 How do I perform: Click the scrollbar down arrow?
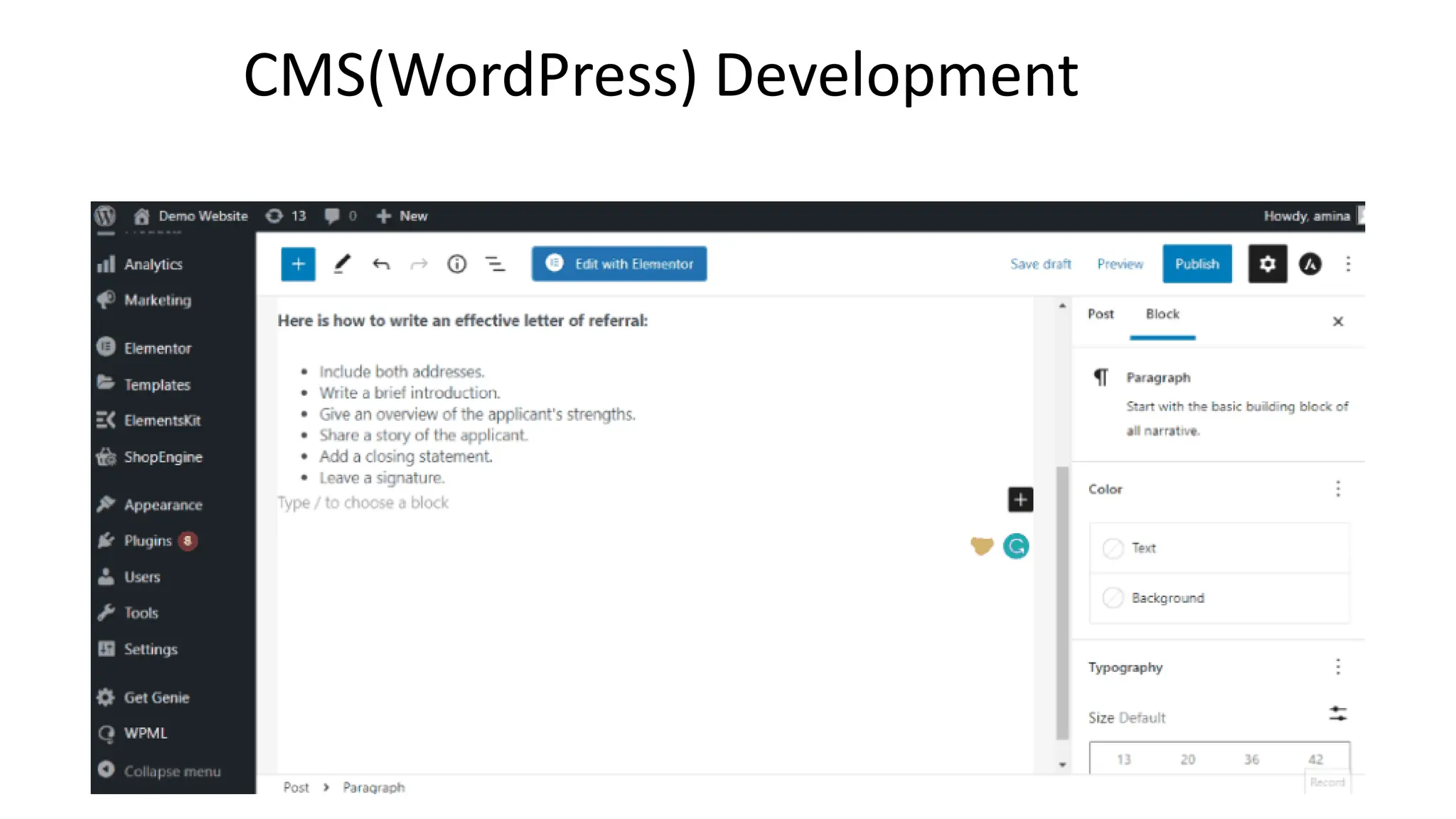1062,765
